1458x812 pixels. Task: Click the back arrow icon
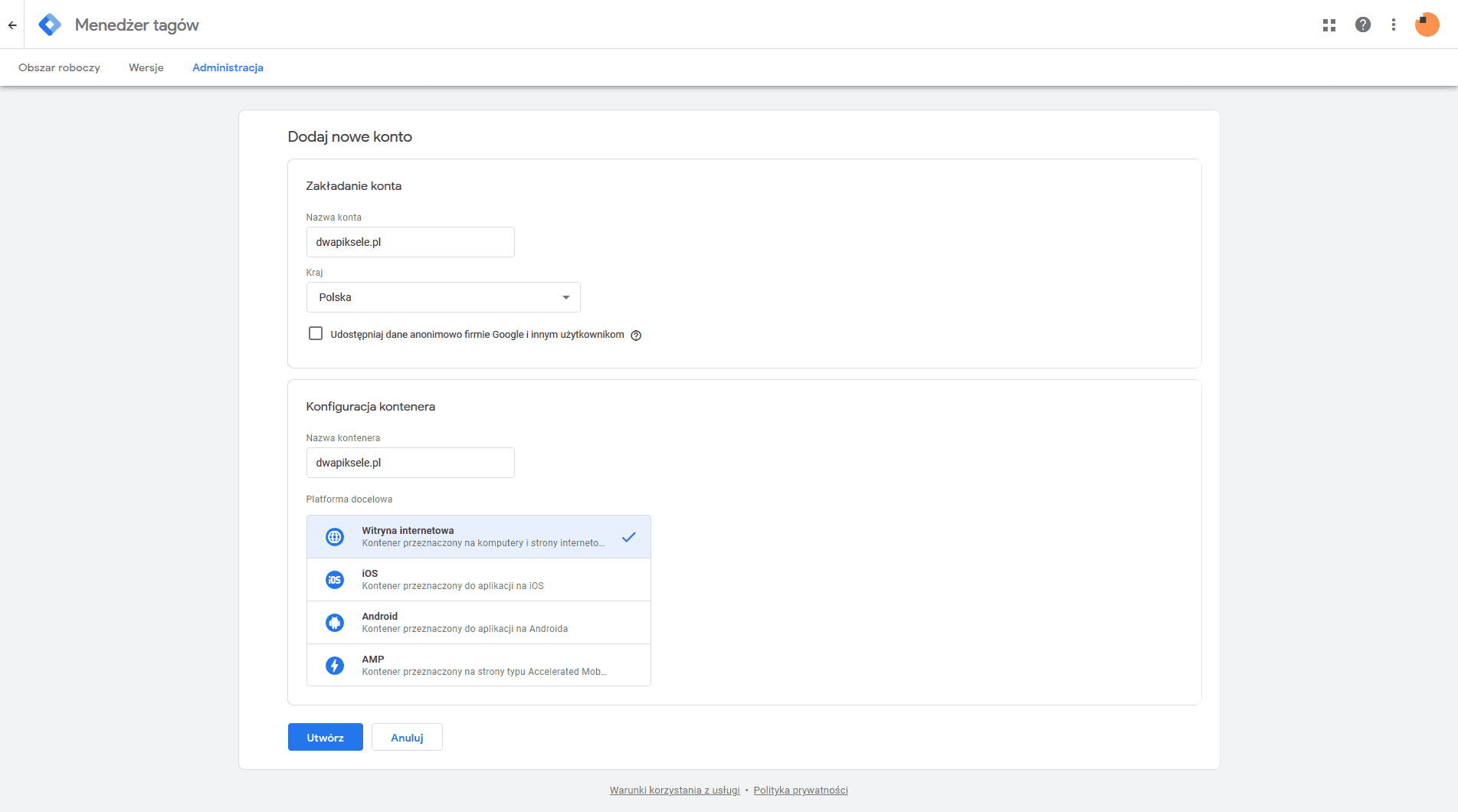click(x=12, y=25)
